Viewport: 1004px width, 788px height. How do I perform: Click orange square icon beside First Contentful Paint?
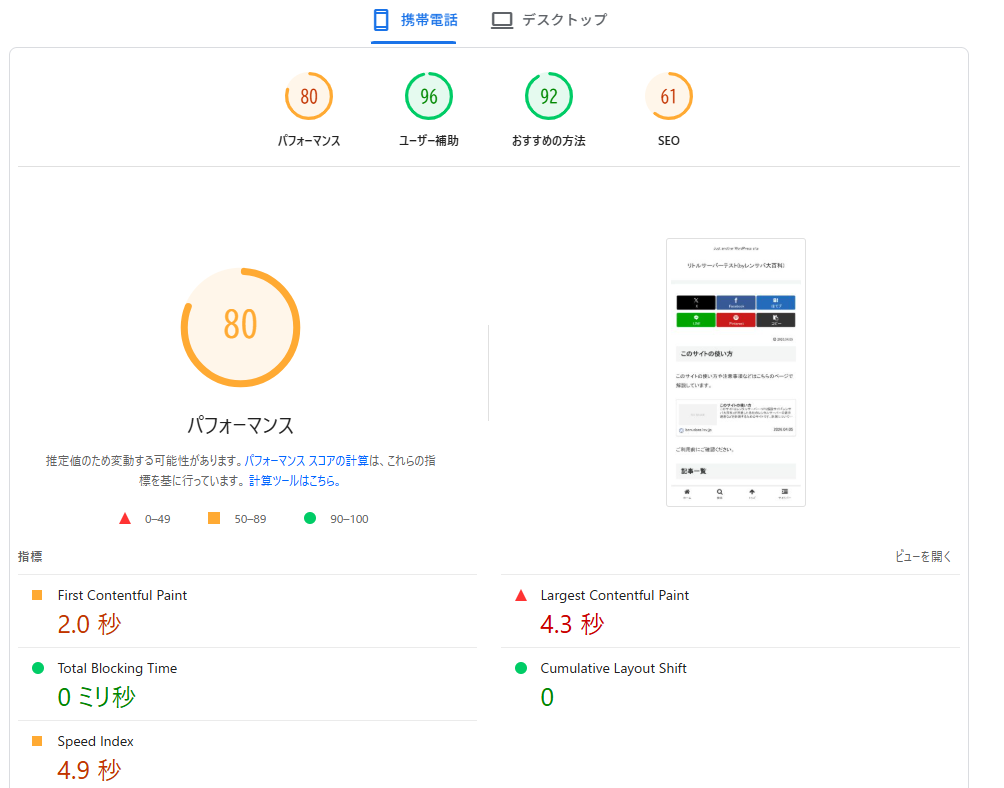[x=37, y=595]
